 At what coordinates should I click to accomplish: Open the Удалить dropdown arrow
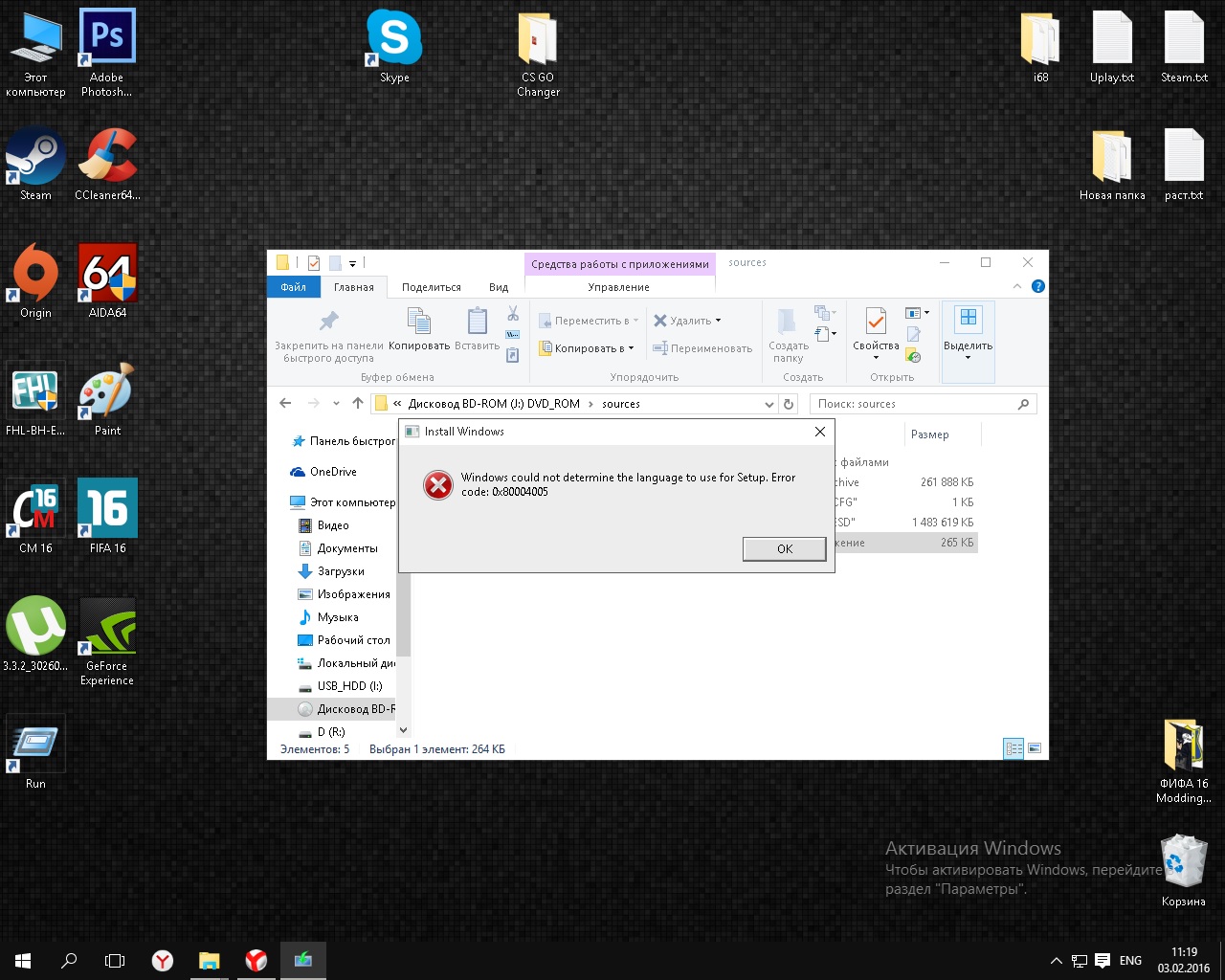719,321
